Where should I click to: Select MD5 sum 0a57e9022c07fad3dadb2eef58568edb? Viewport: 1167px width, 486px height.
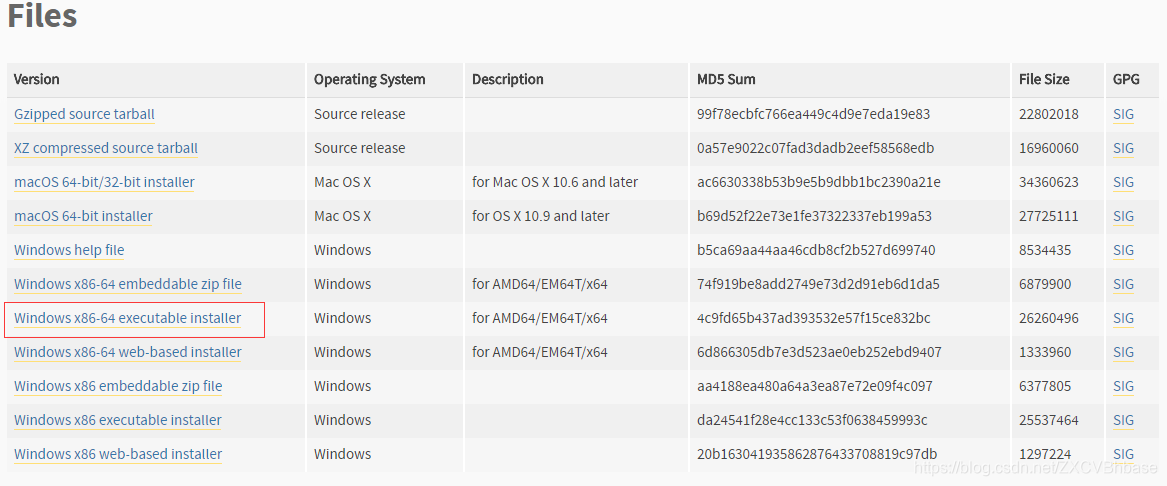[x=816, y=148]
